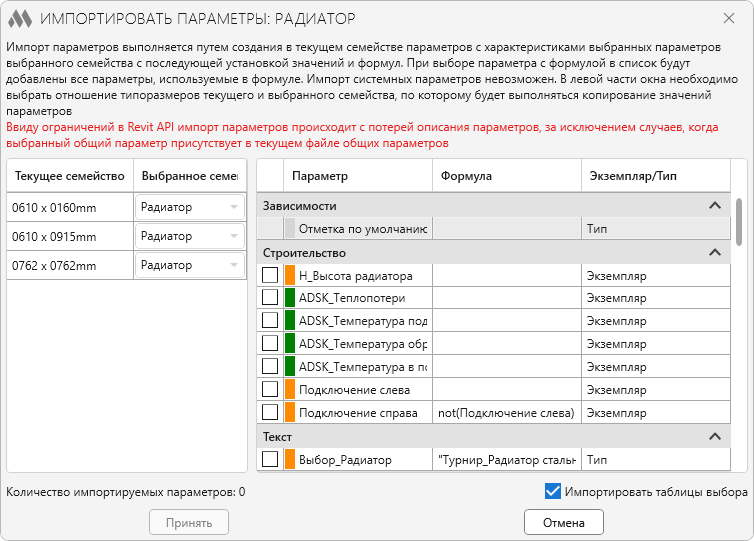Open Радиатор dropdown for 0762 x 0762mm
The image size is (754, 541).
pyautogui.click(x=190, y=265)
